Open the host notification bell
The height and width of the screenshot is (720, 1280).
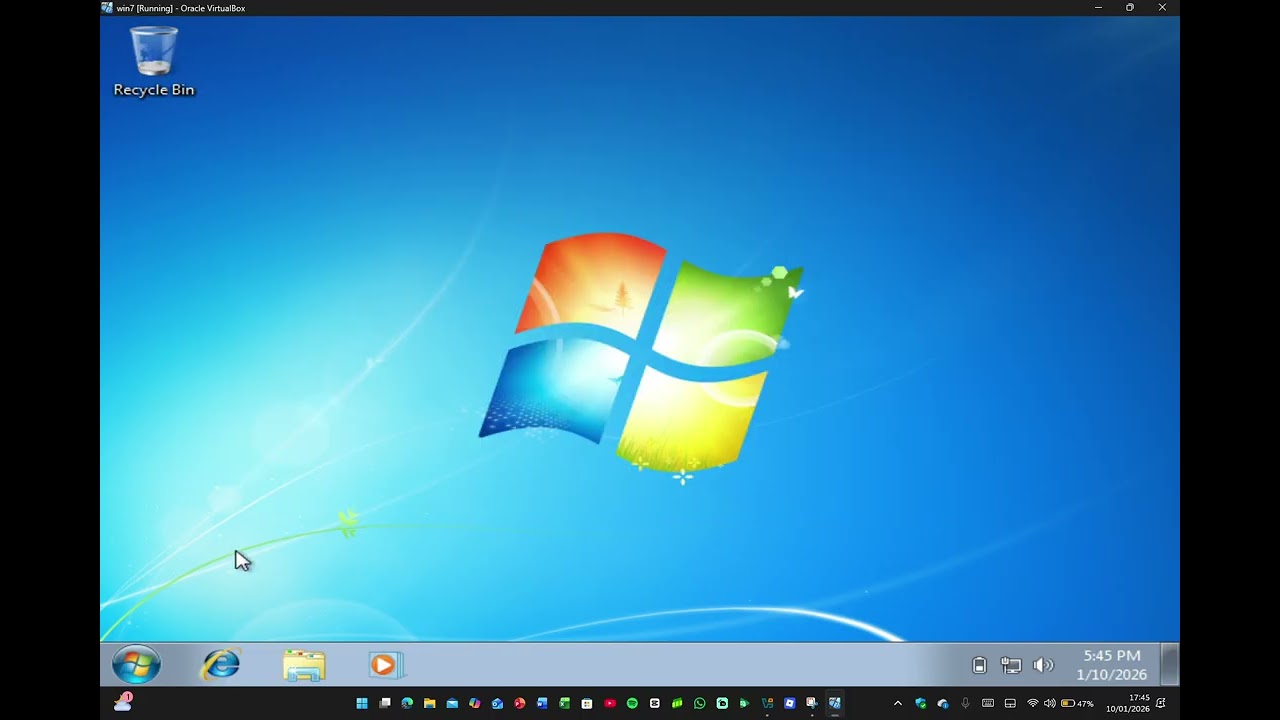(x=1160, y=704)
